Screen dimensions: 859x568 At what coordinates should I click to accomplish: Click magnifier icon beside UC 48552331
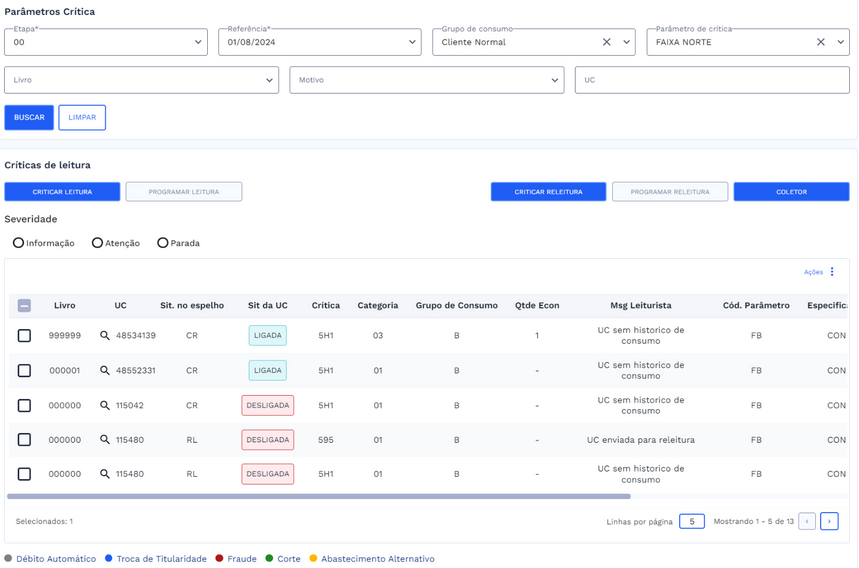[x=105, y=370]
